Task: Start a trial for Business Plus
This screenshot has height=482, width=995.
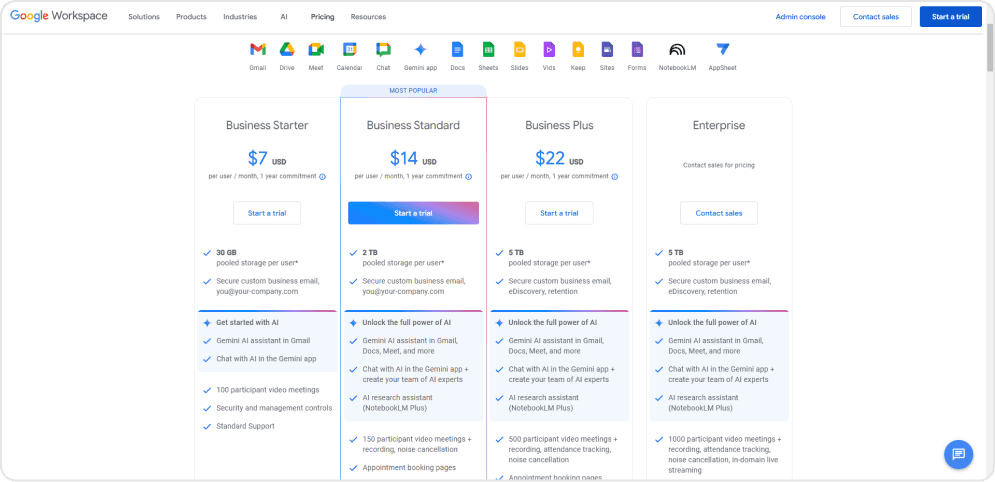Action: point(559,213)
